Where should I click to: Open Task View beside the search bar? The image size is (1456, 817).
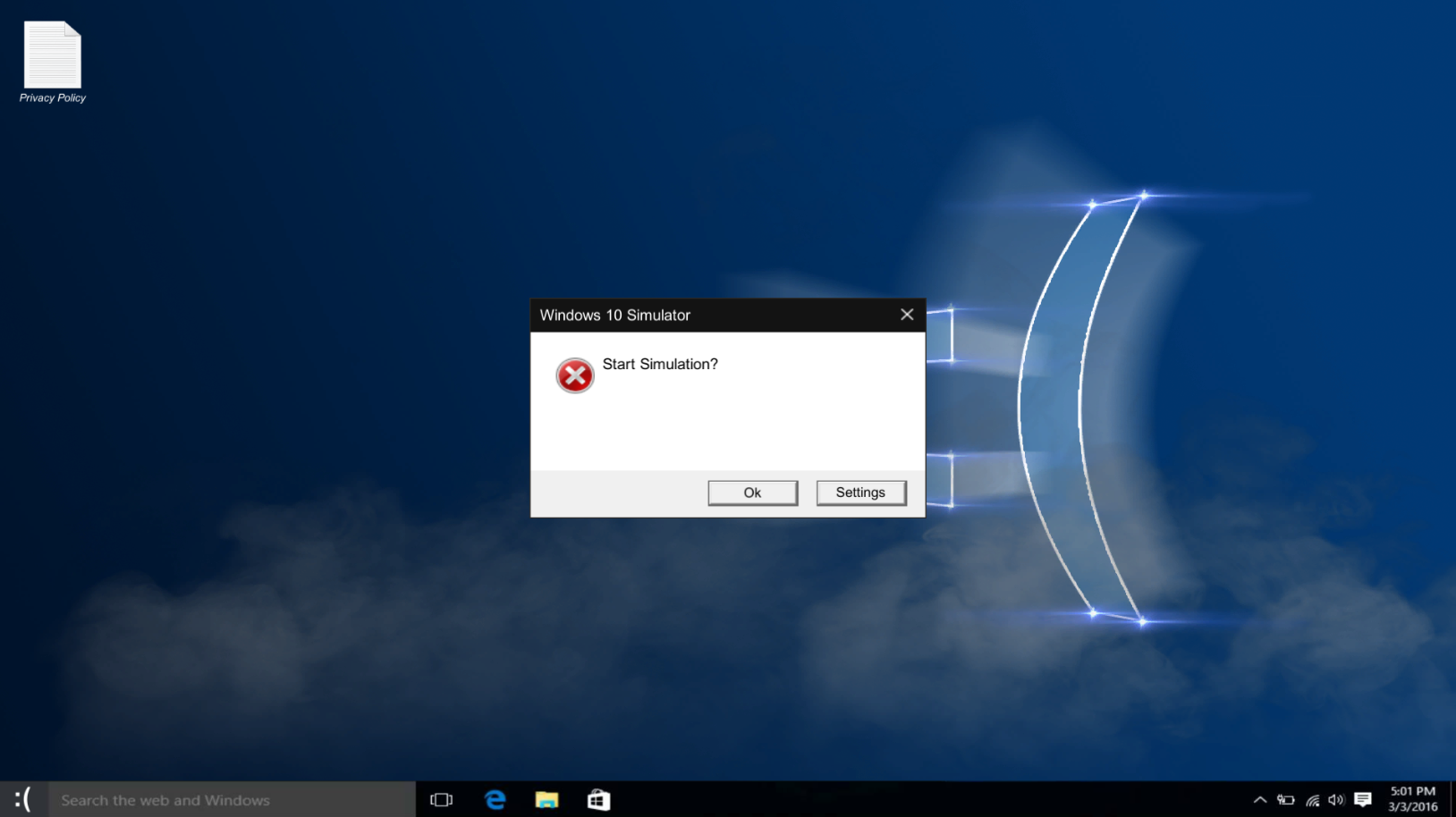click(x=441, y=799)
